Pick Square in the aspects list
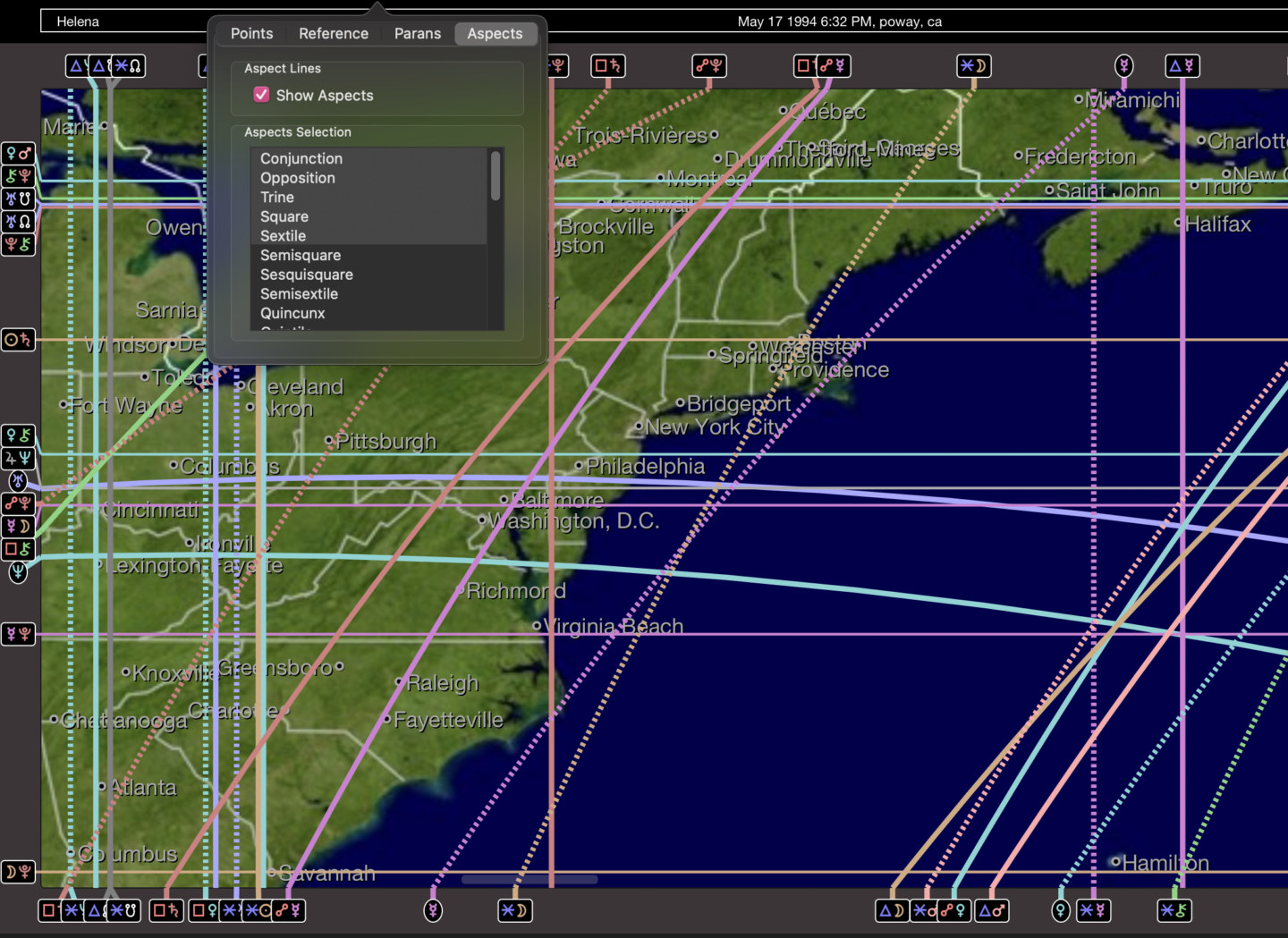Viewport: 1288px width, 938px height. pos(369,216)
